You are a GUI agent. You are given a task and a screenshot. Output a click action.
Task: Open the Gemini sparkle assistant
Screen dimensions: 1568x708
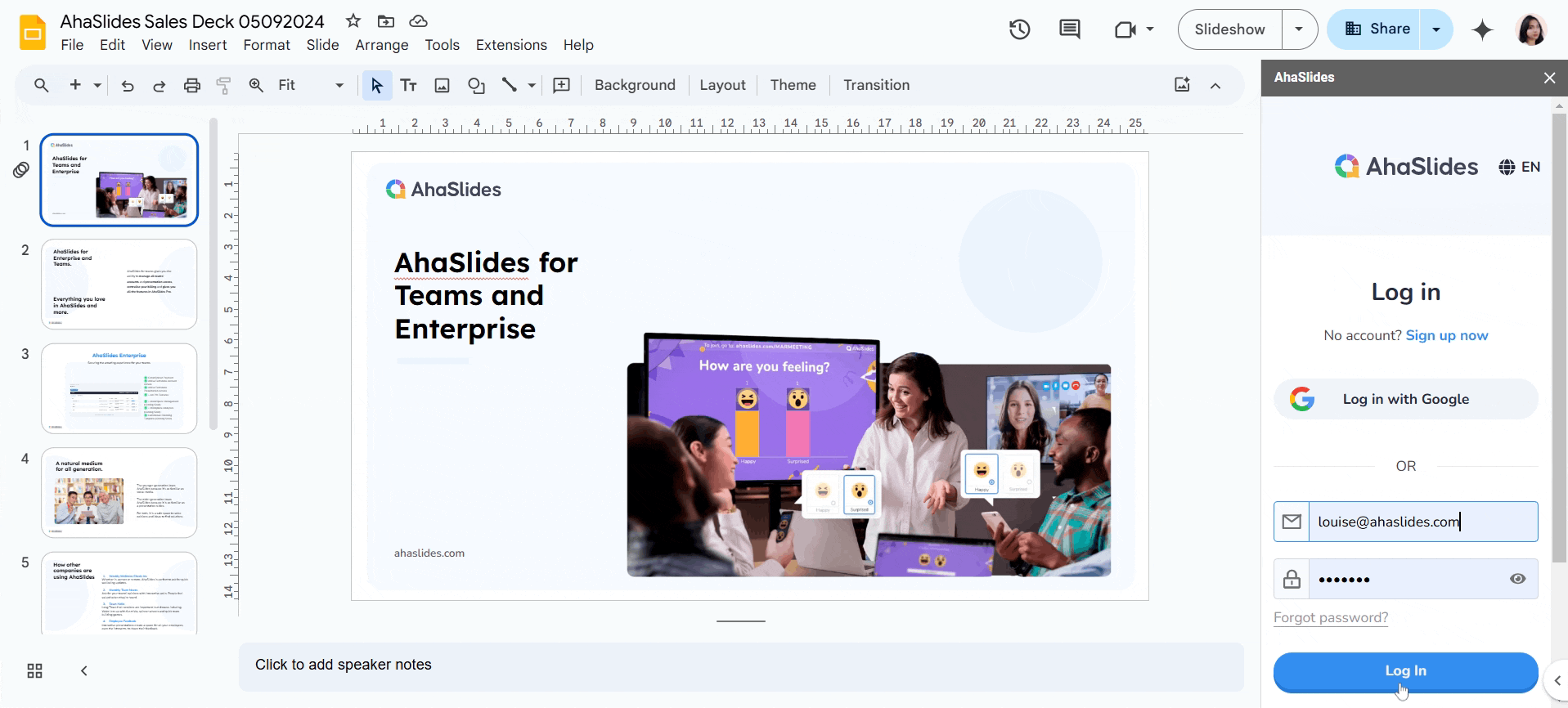1482,30
